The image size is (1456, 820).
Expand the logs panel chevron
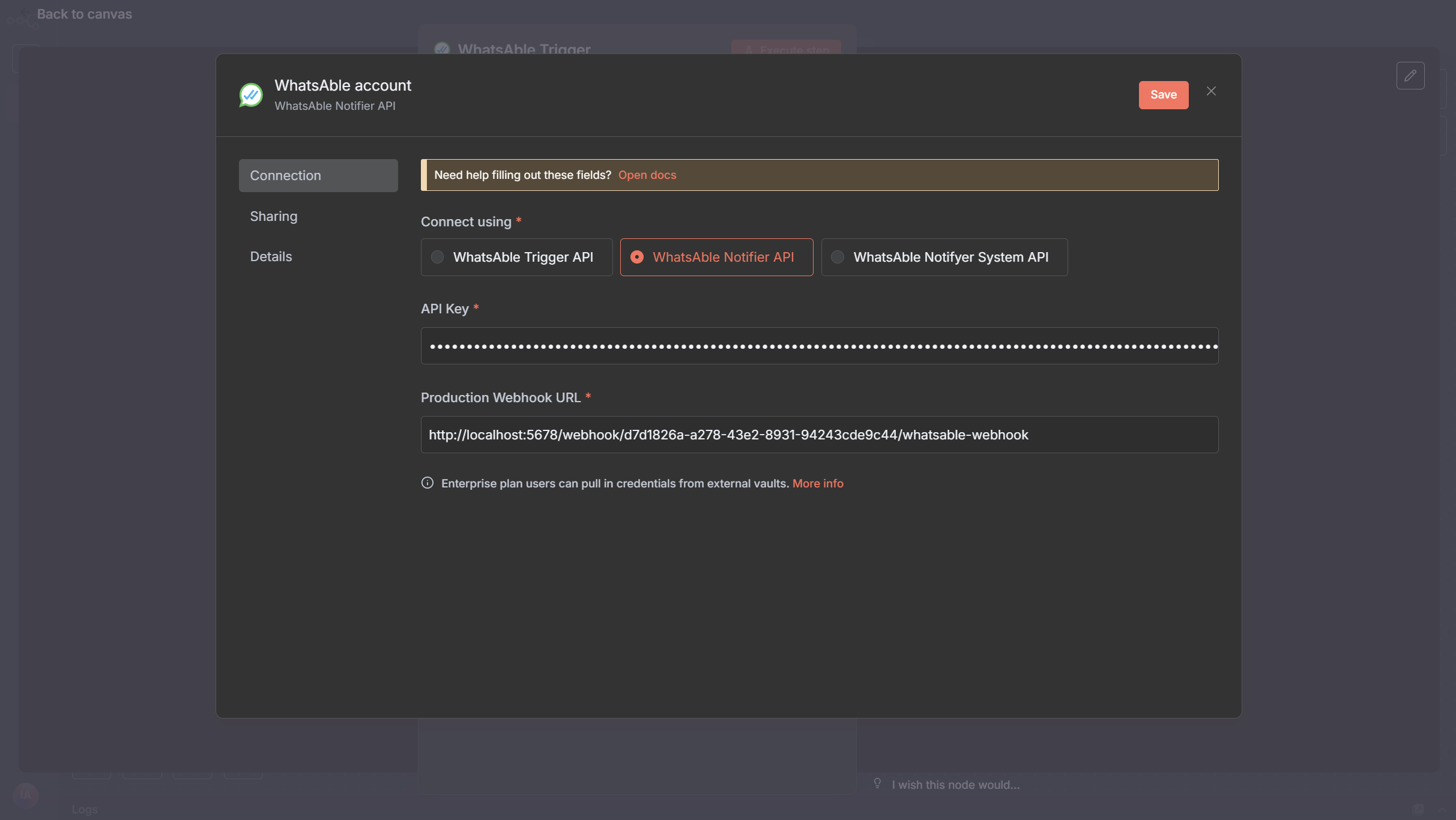(1441, 809)
